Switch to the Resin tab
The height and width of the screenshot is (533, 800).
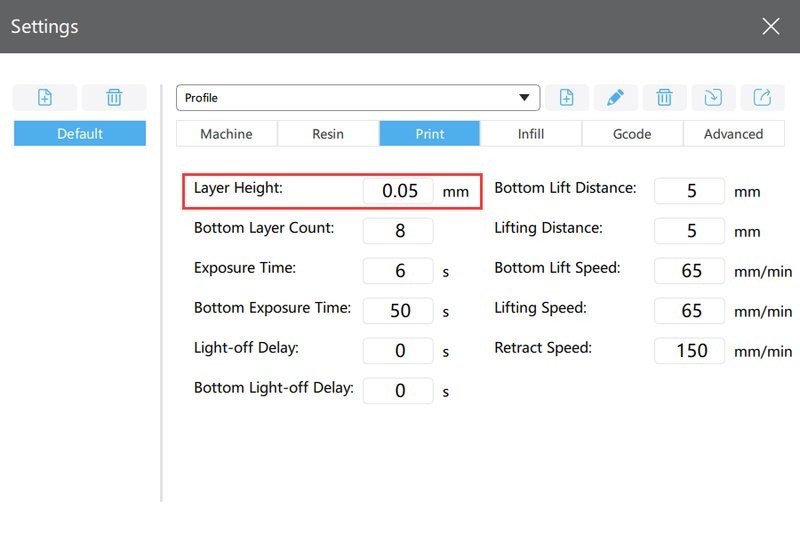(x=328, y=134)
